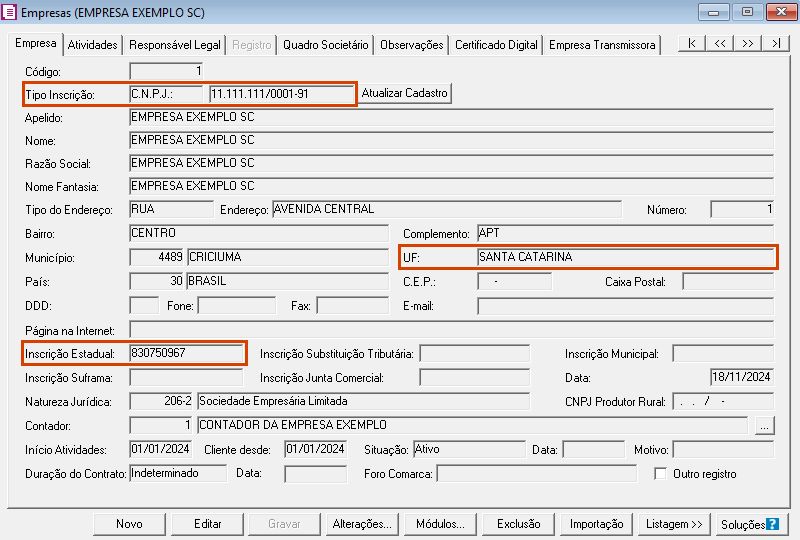This screenshot has height=540, width=800.
Task: Expand the Listagem >> options
Action: coord(674,524)
